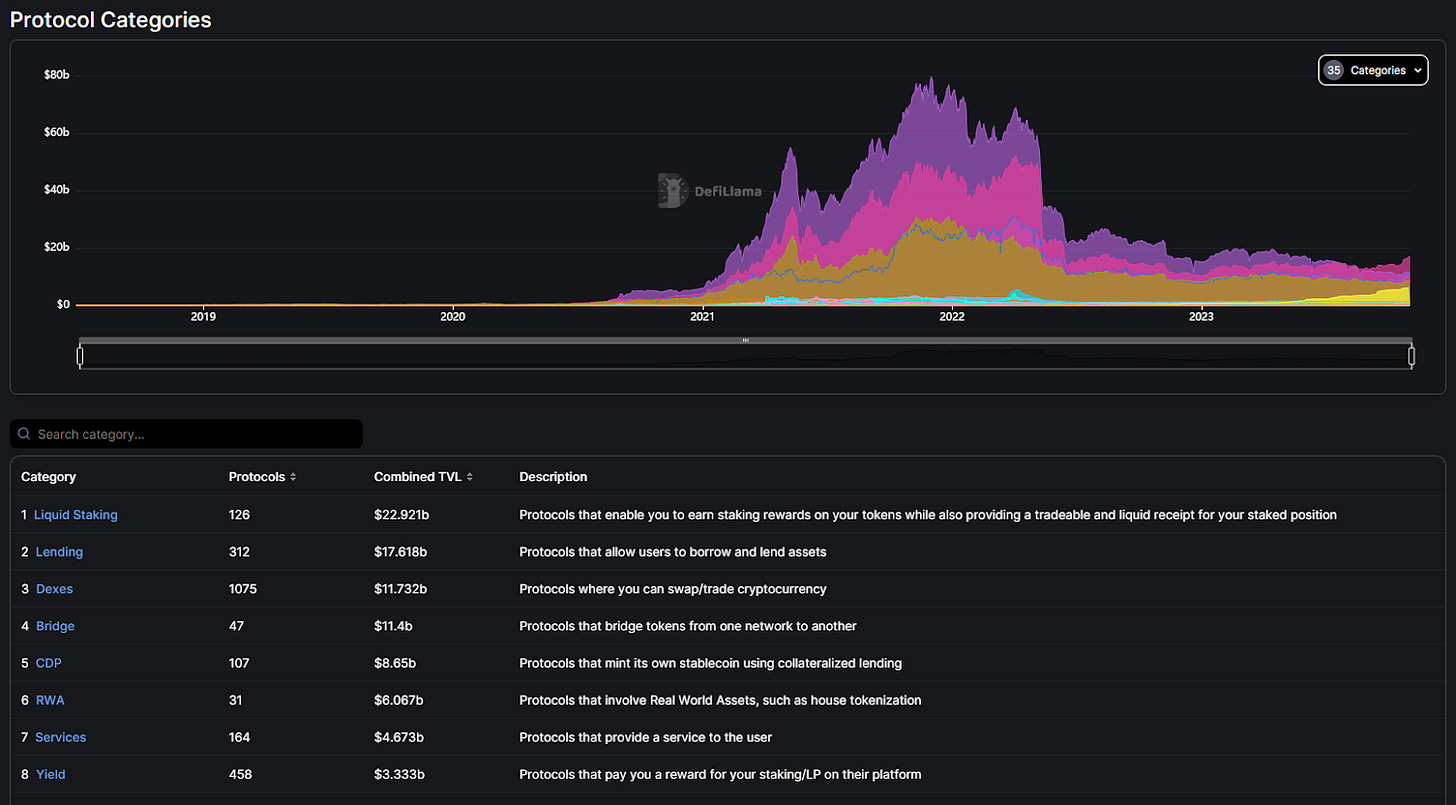Click the RWA description about house tokenization
This screenshot has width=1456, height=805.
(720, 700)
